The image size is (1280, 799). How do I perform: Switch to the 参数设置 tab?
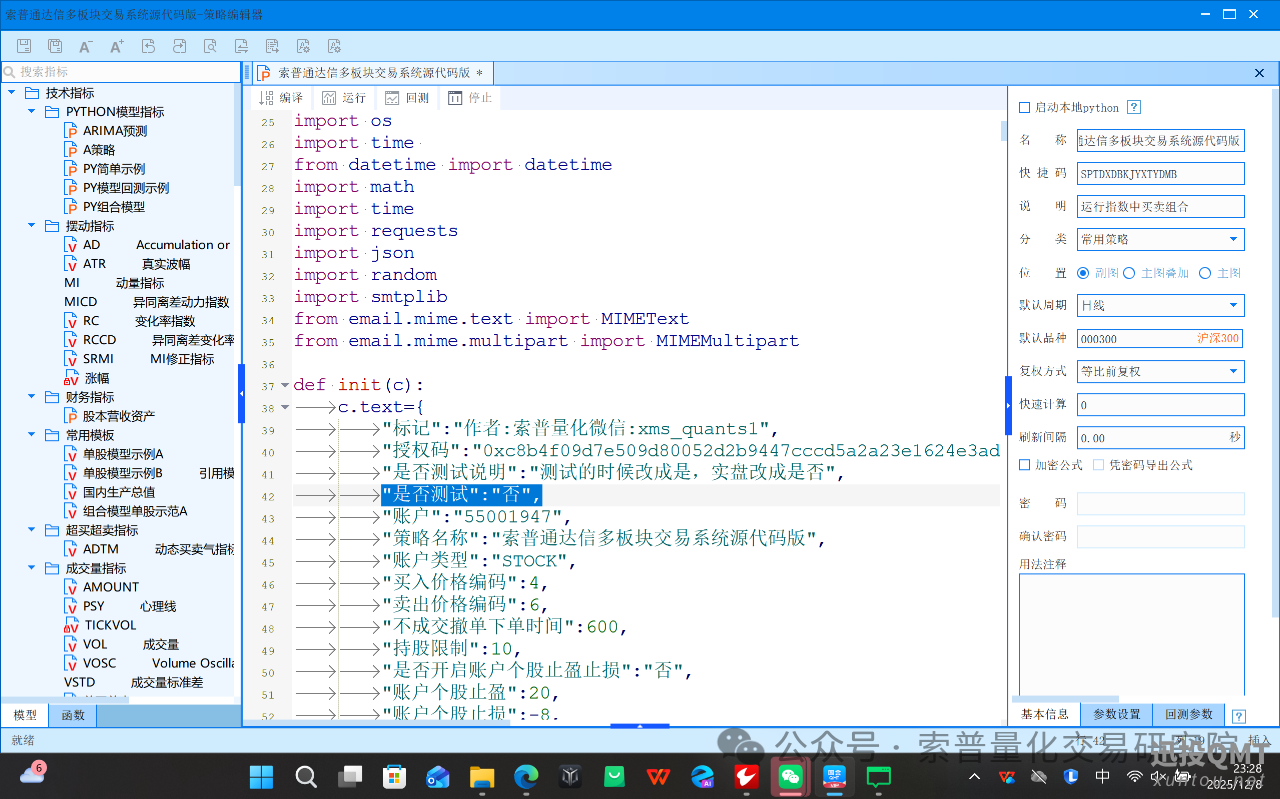tap(1116, 714)
